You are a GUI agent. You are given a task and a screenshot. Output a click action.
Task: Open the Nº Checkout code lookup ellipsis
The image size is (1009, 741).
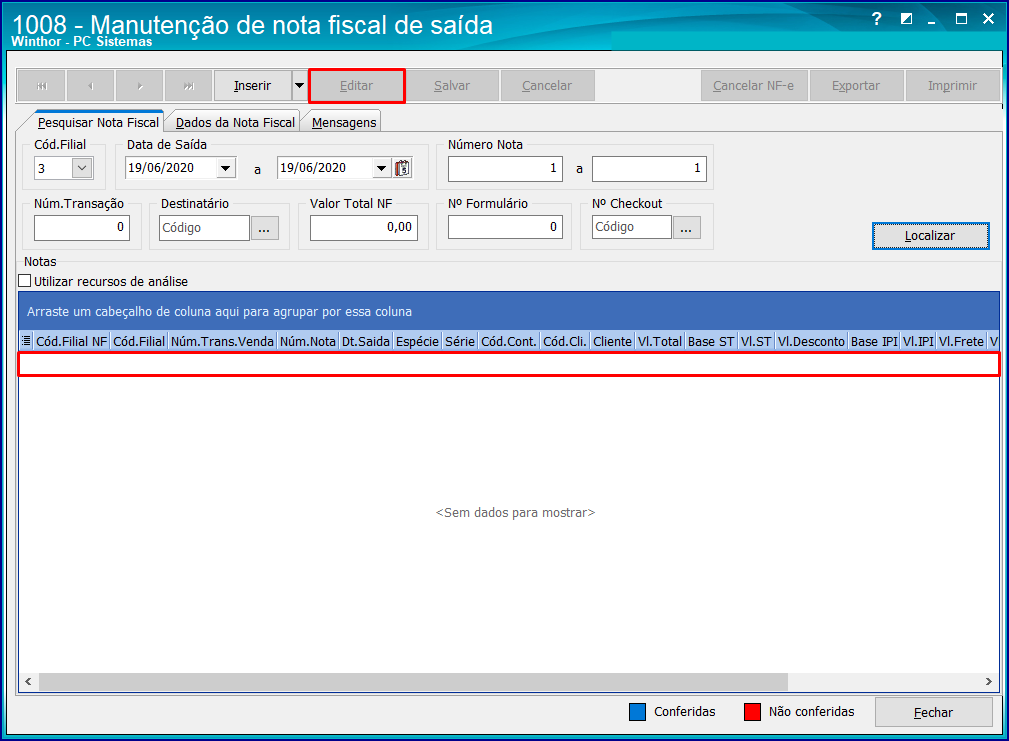pyautogui.click(x=686, y=227)
